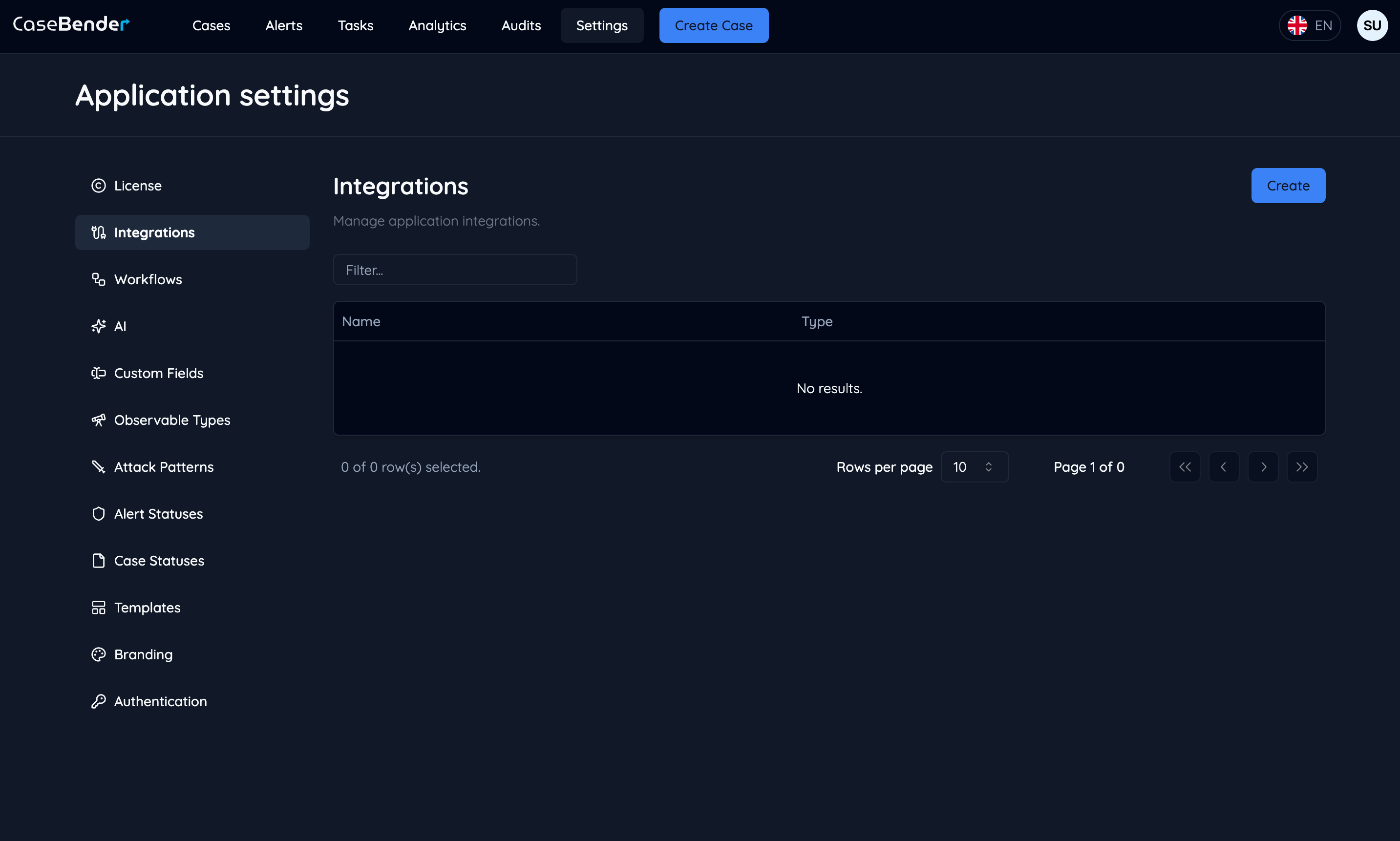Navigate to the Audits page
Screen dimensions: 1400x841
pos(520,25)
